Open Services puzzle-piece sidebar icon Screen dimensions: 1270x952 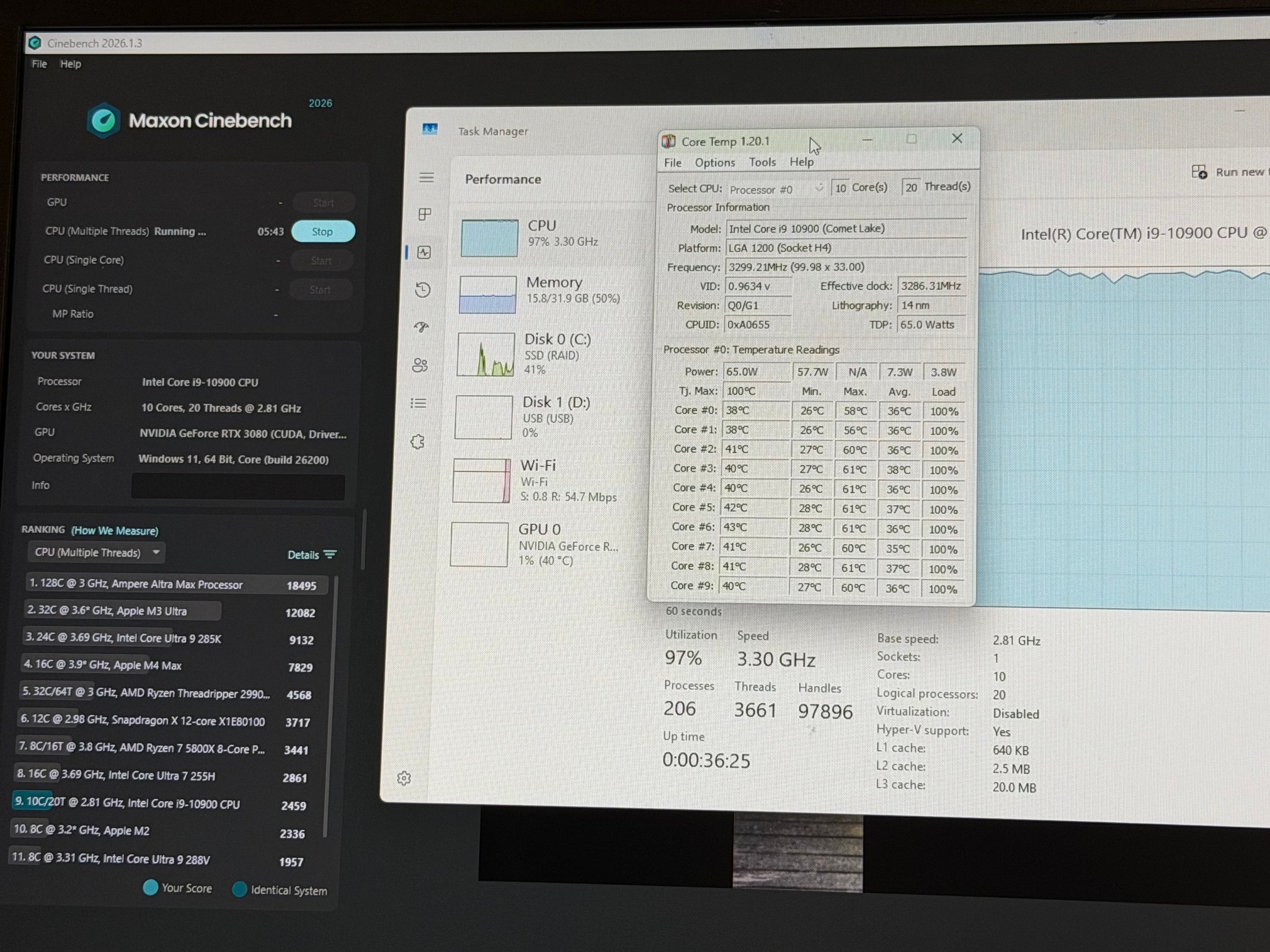pyautogui.click(x=417, y=442)
